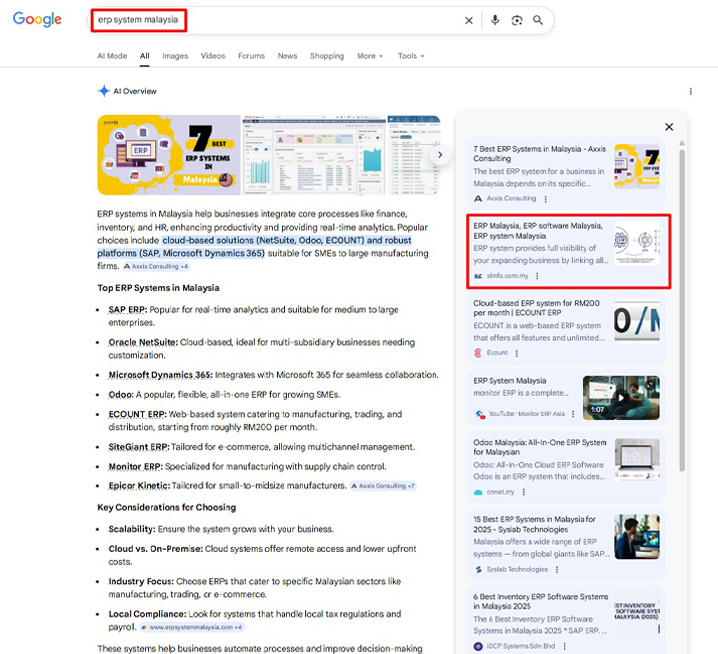Select the All results tab
Viewport: 718px width, 654px height.
point(145,56)
